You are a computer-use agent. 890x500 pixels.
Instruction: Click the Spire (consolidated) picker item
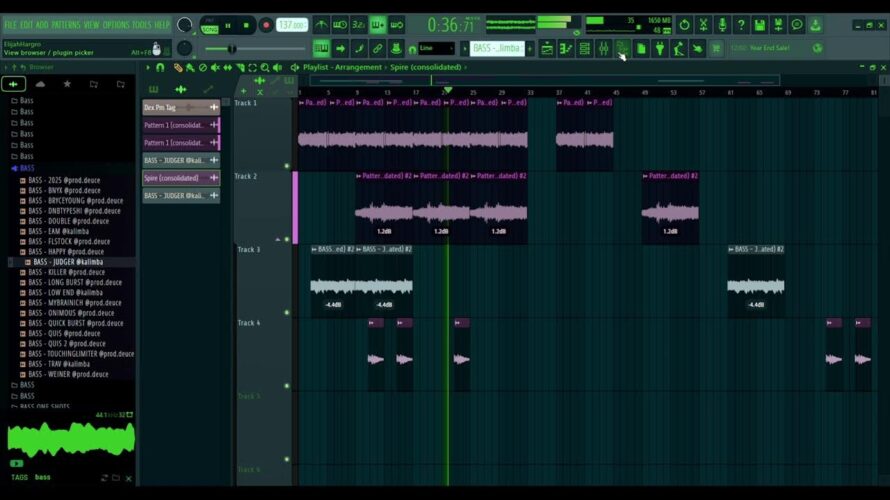(x=181, y=178)
